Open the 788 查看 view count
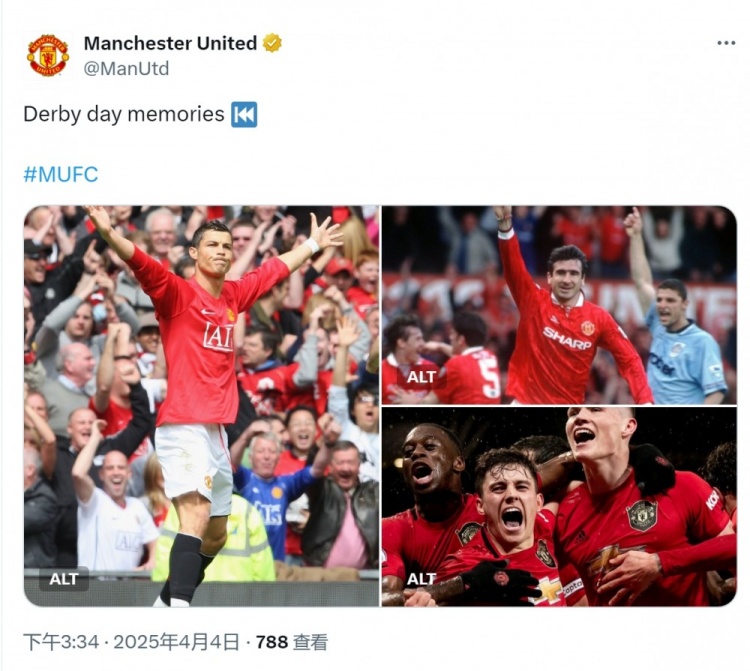 [292, 642]
